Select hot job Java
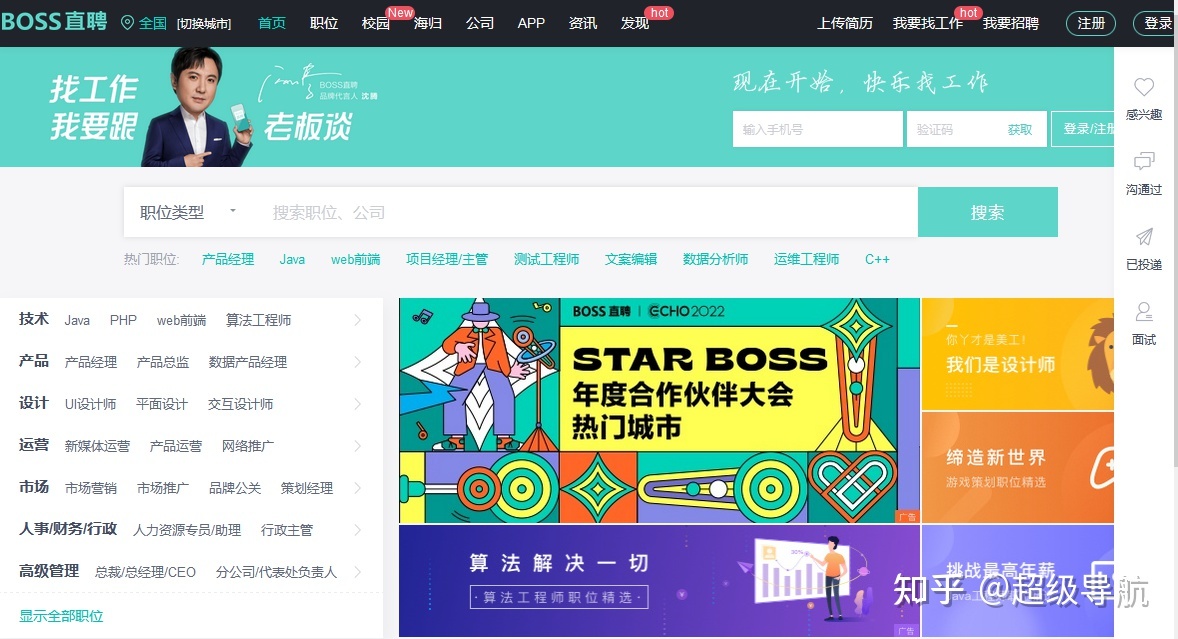Image resolution: width=1178 pixels, height=639 pixels. pos(292,259)
